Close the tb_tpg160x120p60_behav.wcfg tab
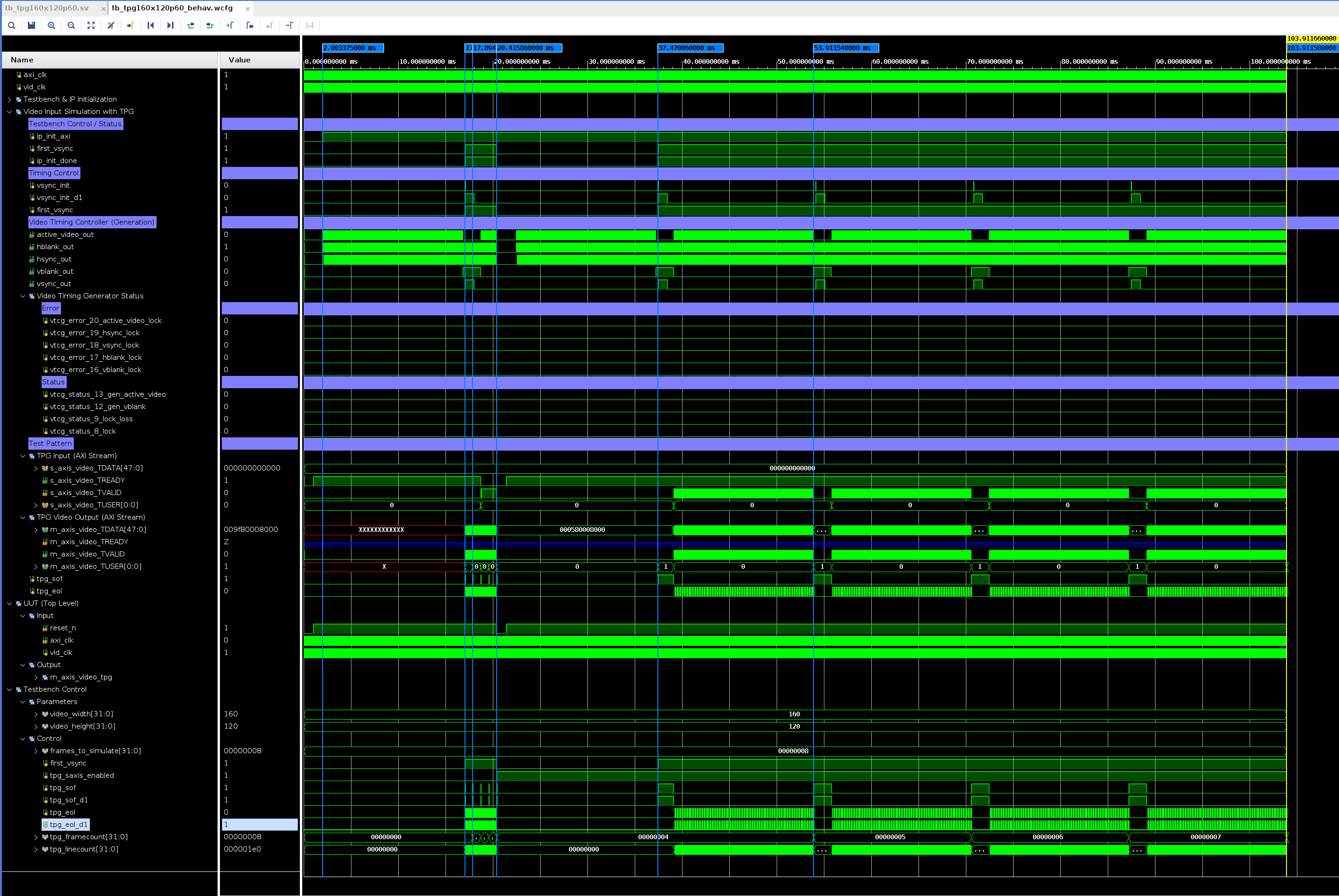The image size is (1339, 896). coord(247,9)
